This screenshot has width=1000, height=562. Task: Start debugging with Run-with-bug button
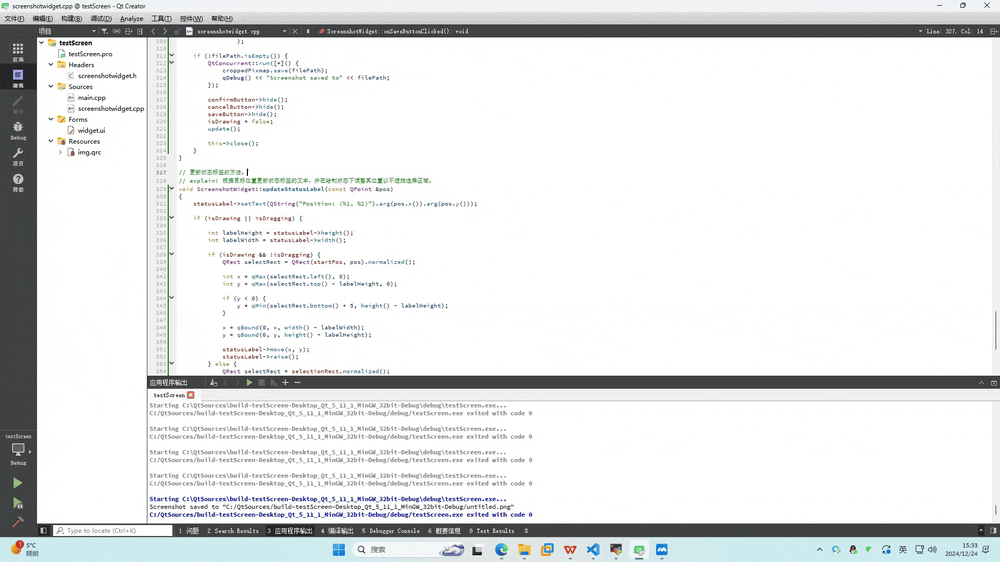[x=17, y=503]
